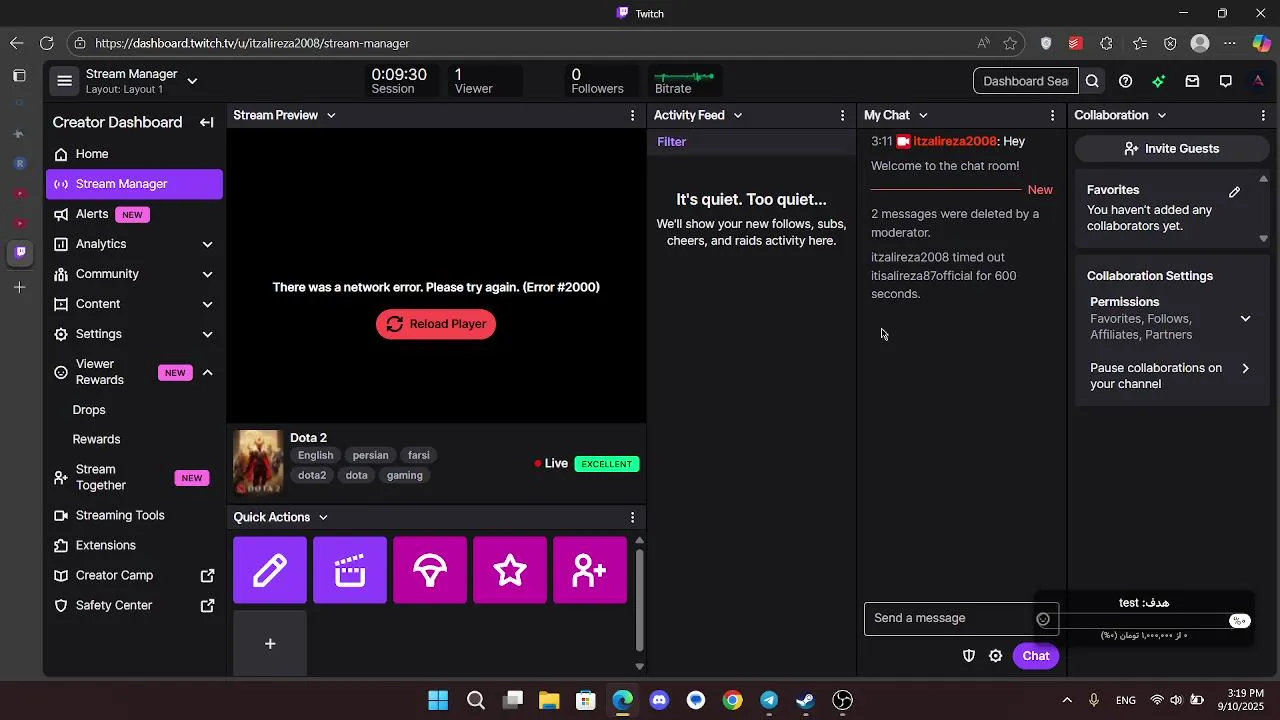
Task: Expand the Activity Feed title dropdown
Action: (738, 115)
